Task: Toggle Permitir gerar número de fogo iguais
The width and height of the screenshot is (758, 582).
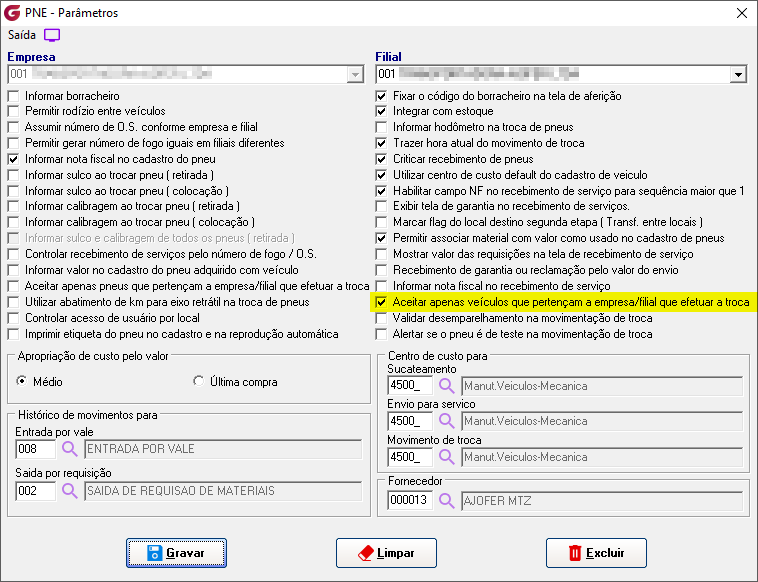Action: (x=14, y=143)
